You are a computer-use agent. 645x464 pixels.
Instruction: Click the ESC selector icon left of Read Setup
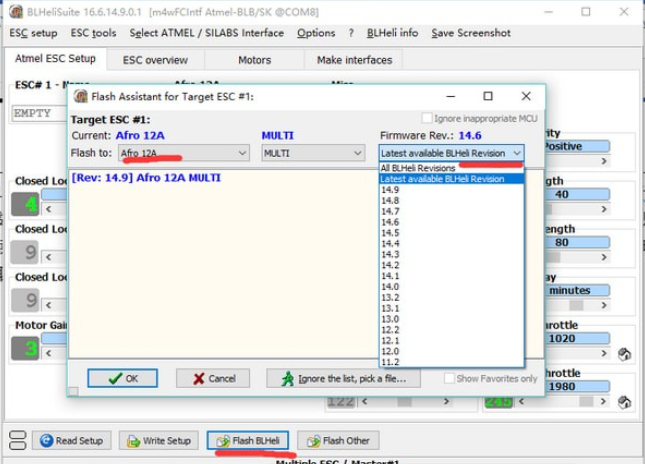[18, 440]
